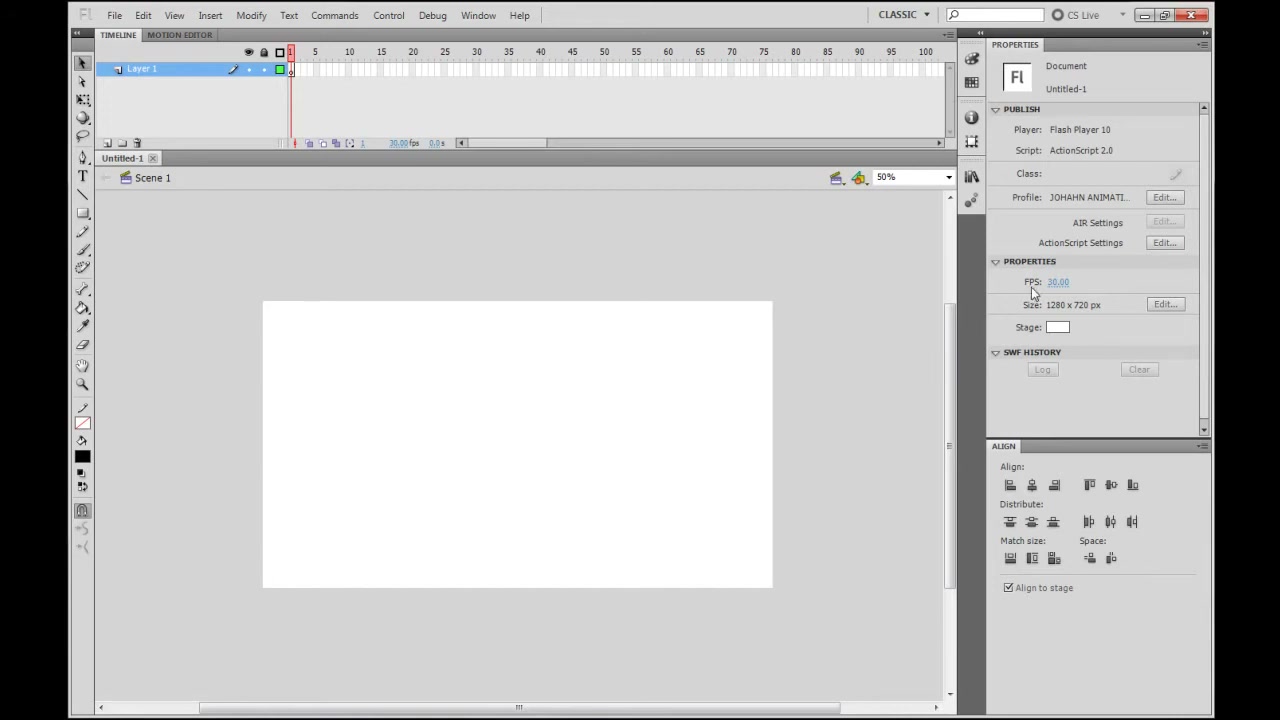Screen dimensions: 1280x720
Task: Click Edit button next to Profile
Action: click(1164, 198)
